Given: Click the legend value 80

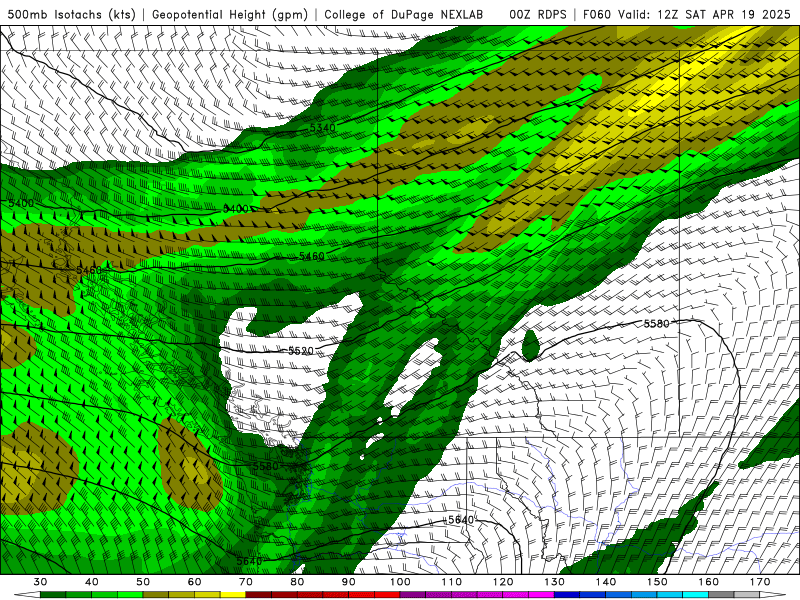Looking at the screenshot, I should point(297,582).
